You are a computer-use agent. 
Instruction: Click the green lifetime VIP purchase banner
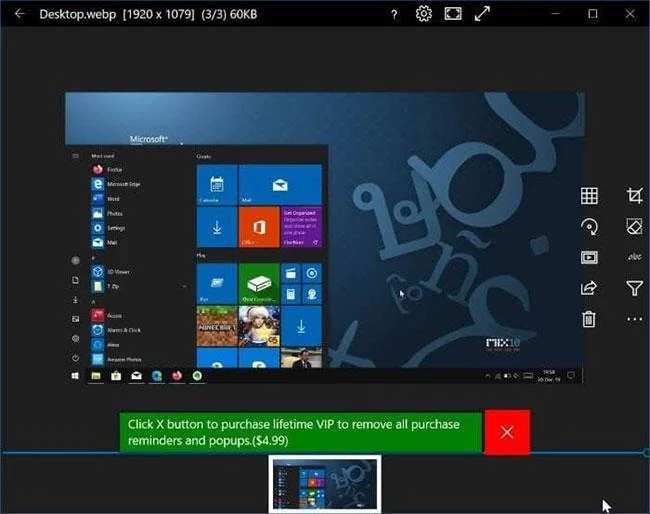301,432
